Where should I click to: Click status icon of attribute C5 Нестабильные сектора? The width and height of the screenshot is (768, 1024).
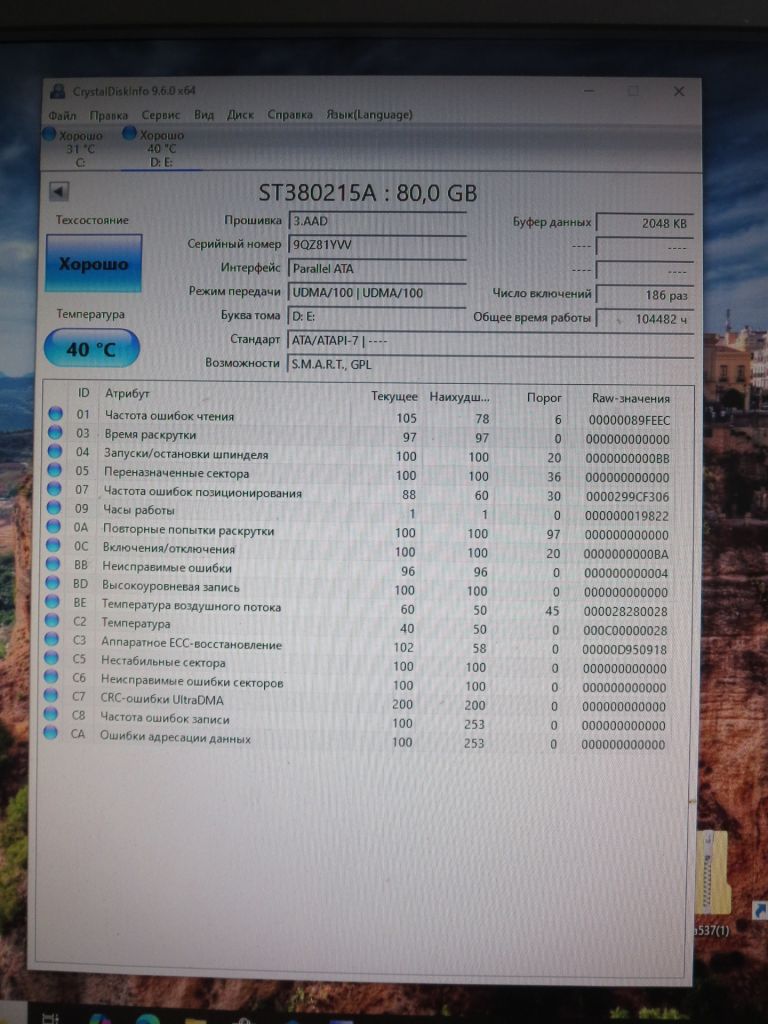(51, 658)
